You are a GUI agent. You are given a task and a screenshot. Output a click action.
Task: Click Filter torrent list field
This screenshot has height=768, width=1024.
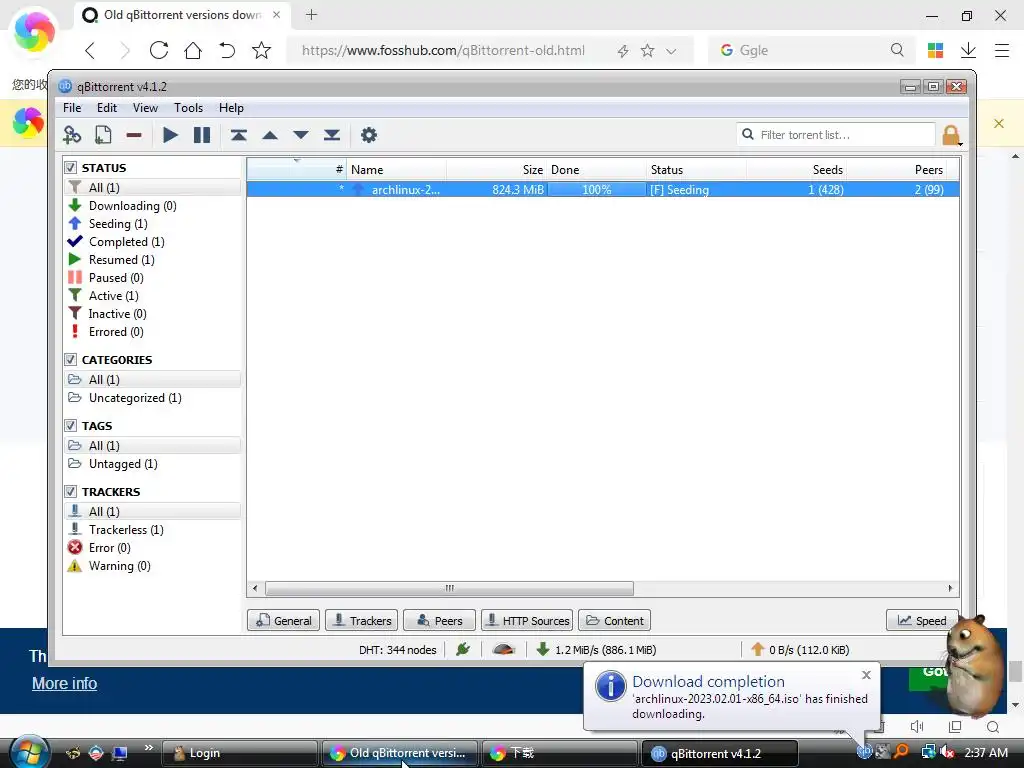tap(837, 135)
